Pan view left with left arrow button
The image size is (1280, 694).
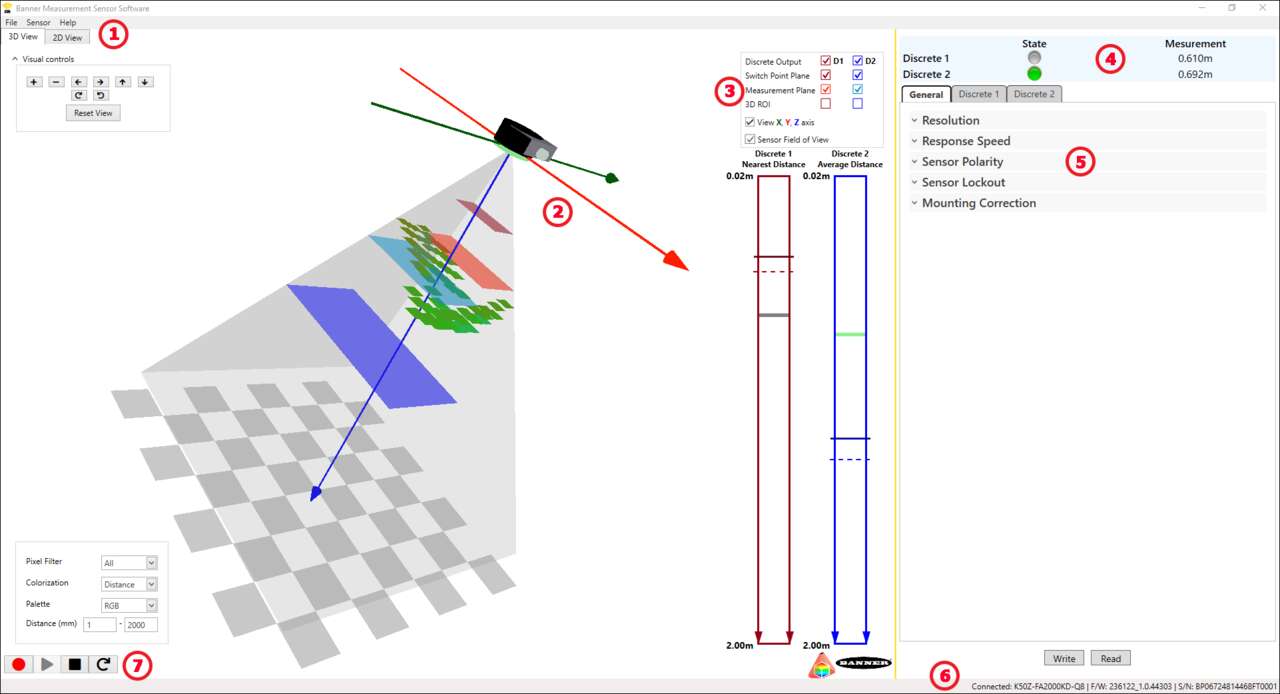pyautogui.click(x=79, y=82)
